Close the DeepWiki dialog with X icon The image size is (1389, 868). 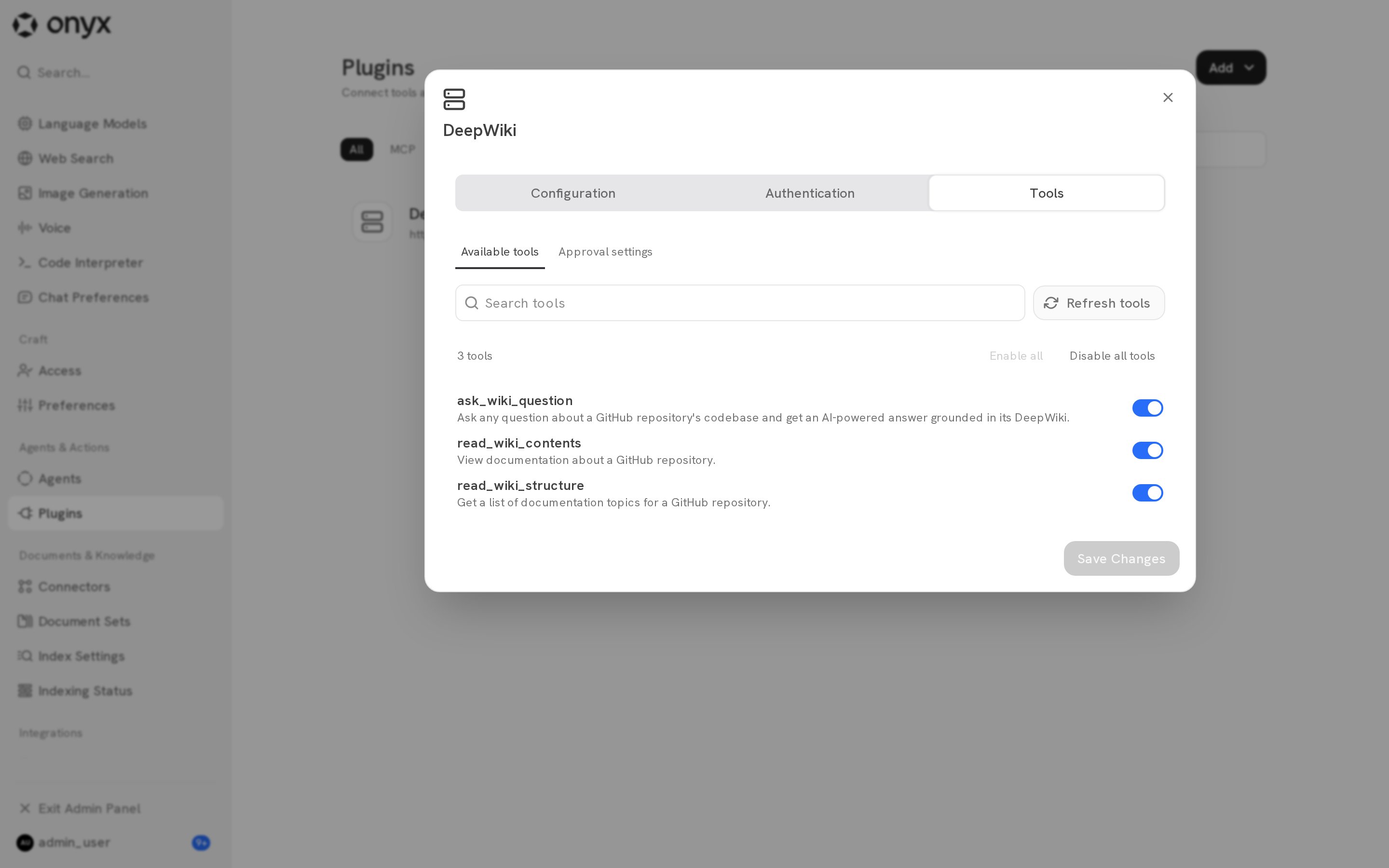tap(1168, 97)
